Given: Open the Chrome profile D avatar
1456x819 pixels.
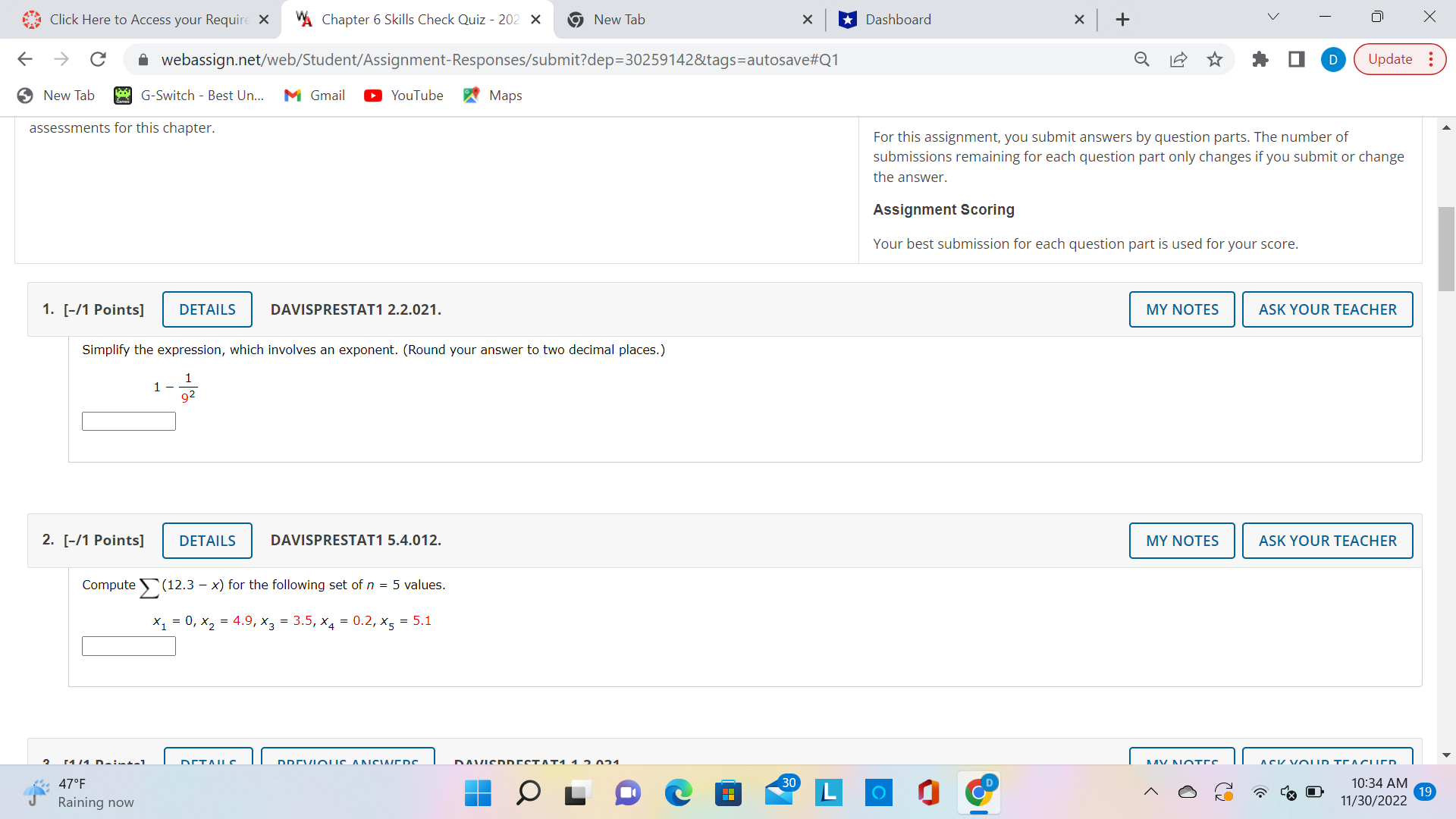Looking at the screenshot, I should tap(1333, 59).
